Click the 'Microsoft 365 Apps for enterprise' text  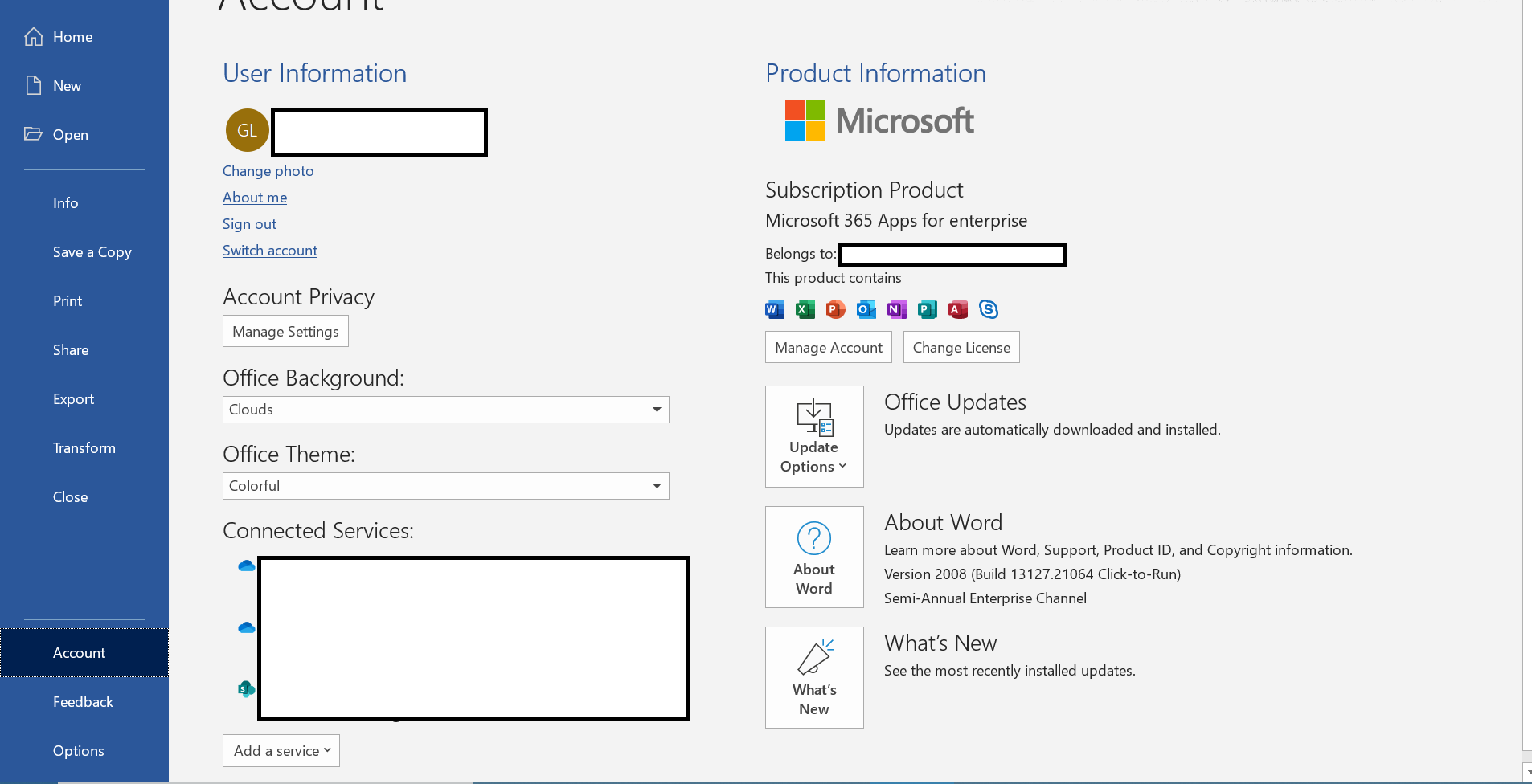click(896, 221)
